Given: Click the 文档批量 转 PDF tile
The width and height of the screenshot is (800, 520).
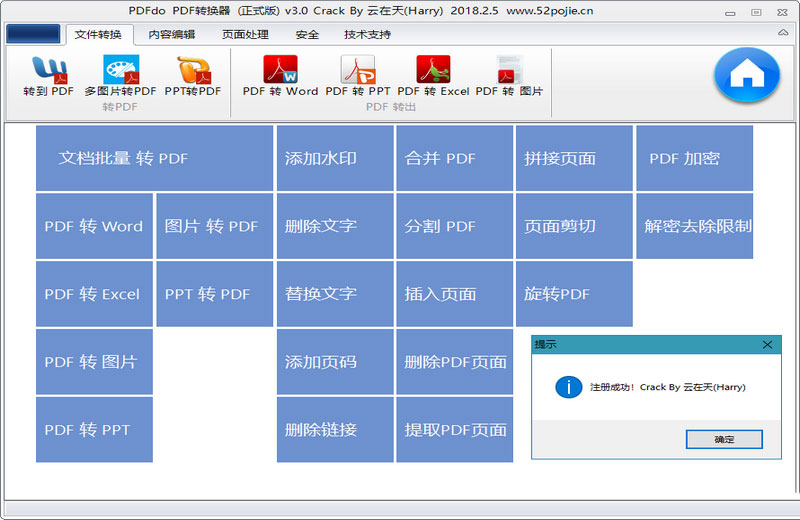Looking at the screenshot, I should pyautogui.click(x=155, y=158).
